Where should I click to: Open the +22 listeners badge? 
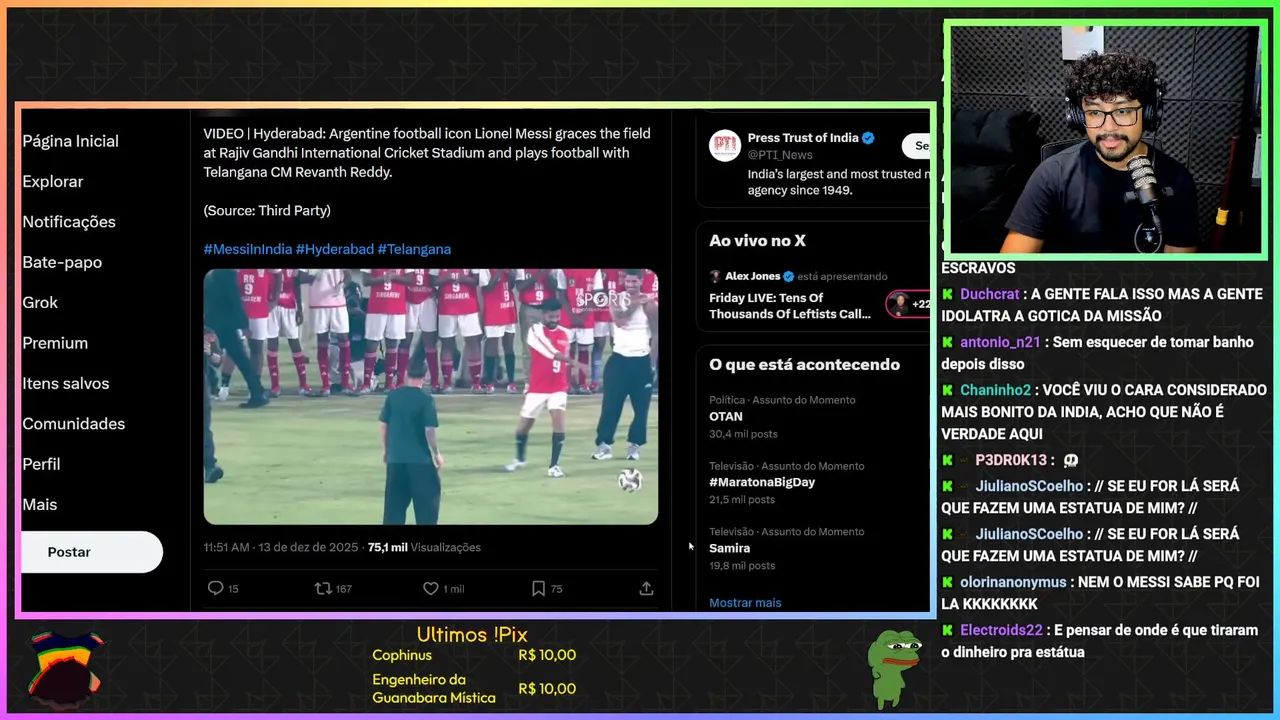(908, 304)
